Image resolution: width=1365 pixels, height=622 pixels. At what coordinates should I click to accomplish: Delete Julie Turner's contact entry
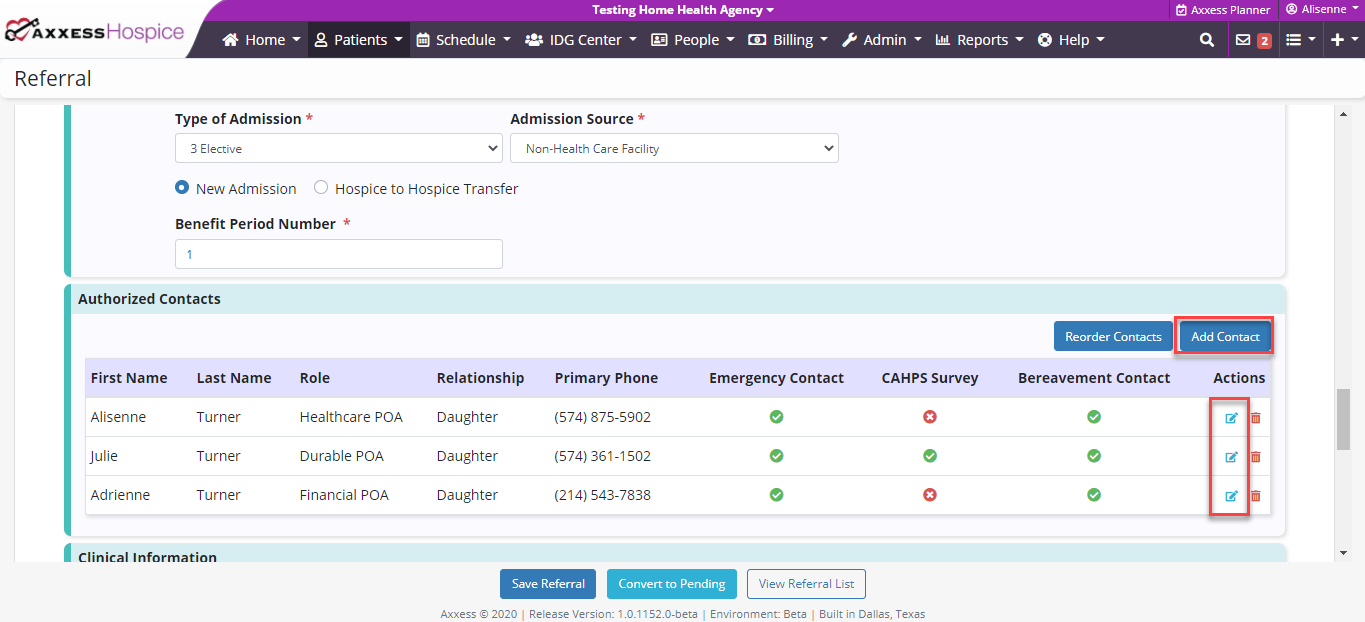tap(1256, 457)
